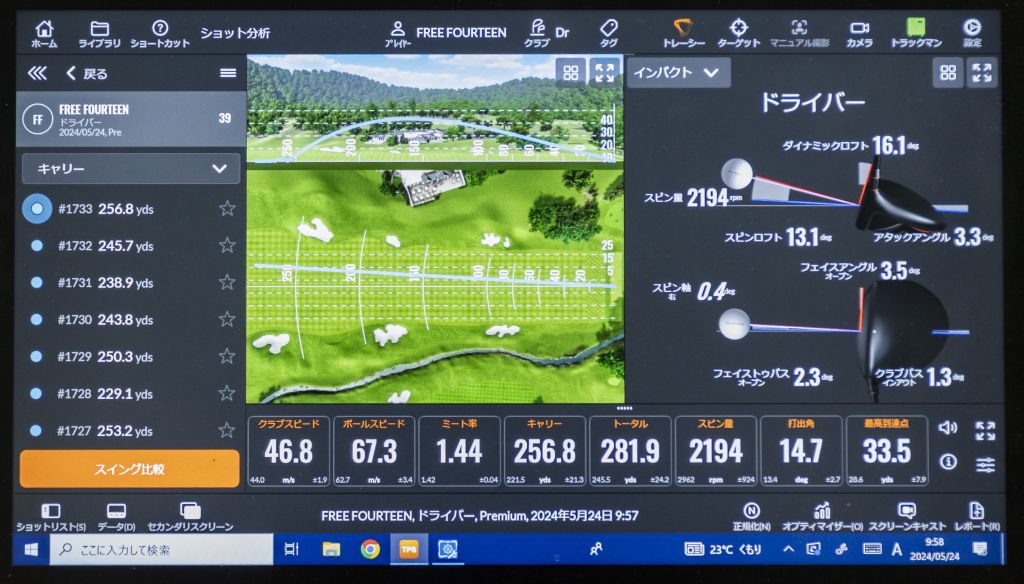Click the ボールスピード 67.3 data tile
This screenshot has width=1024, height=584.
tap(374, 451)
